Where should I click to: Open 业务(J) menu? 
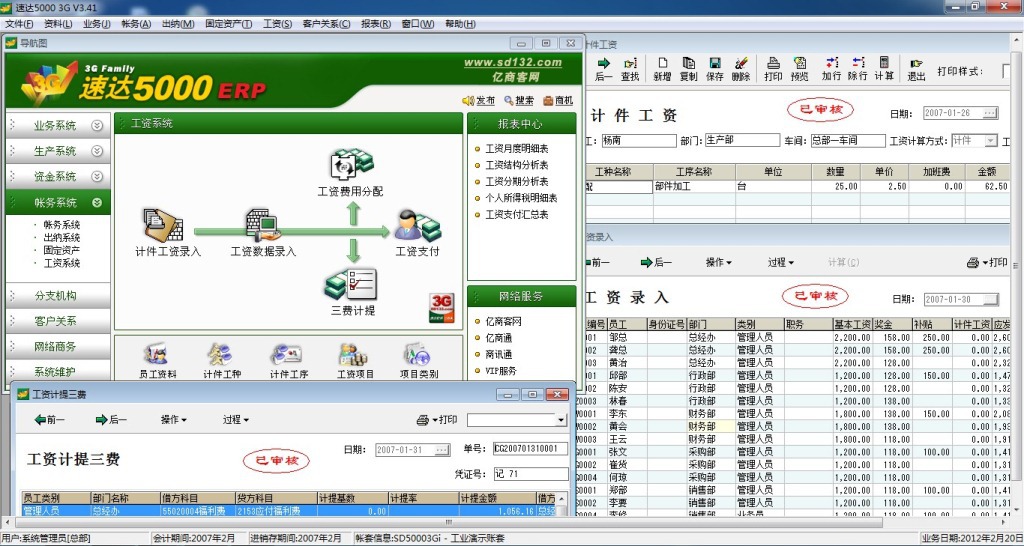(x=97, y=24)
